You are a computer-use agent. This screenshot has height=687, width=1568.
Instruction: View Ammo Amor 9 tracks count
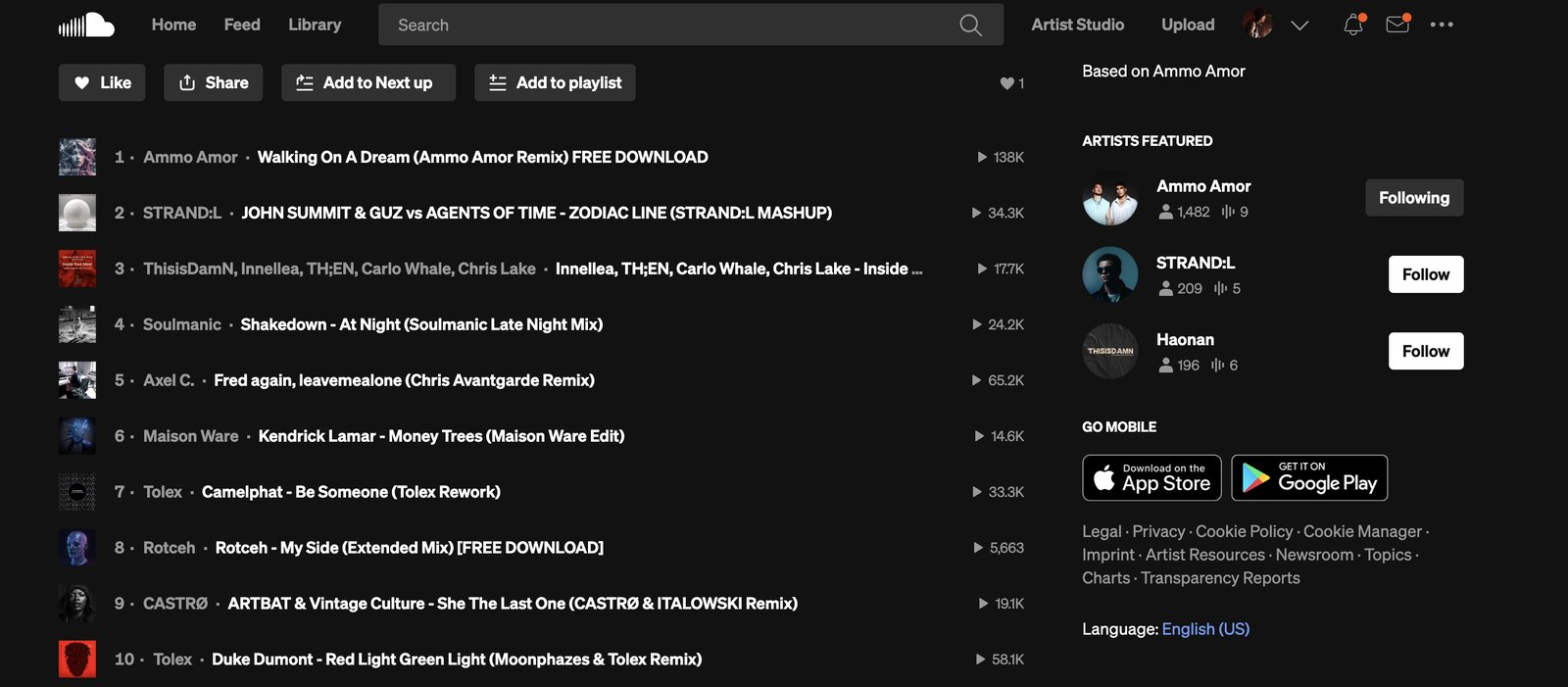[x=1235, y=212]
